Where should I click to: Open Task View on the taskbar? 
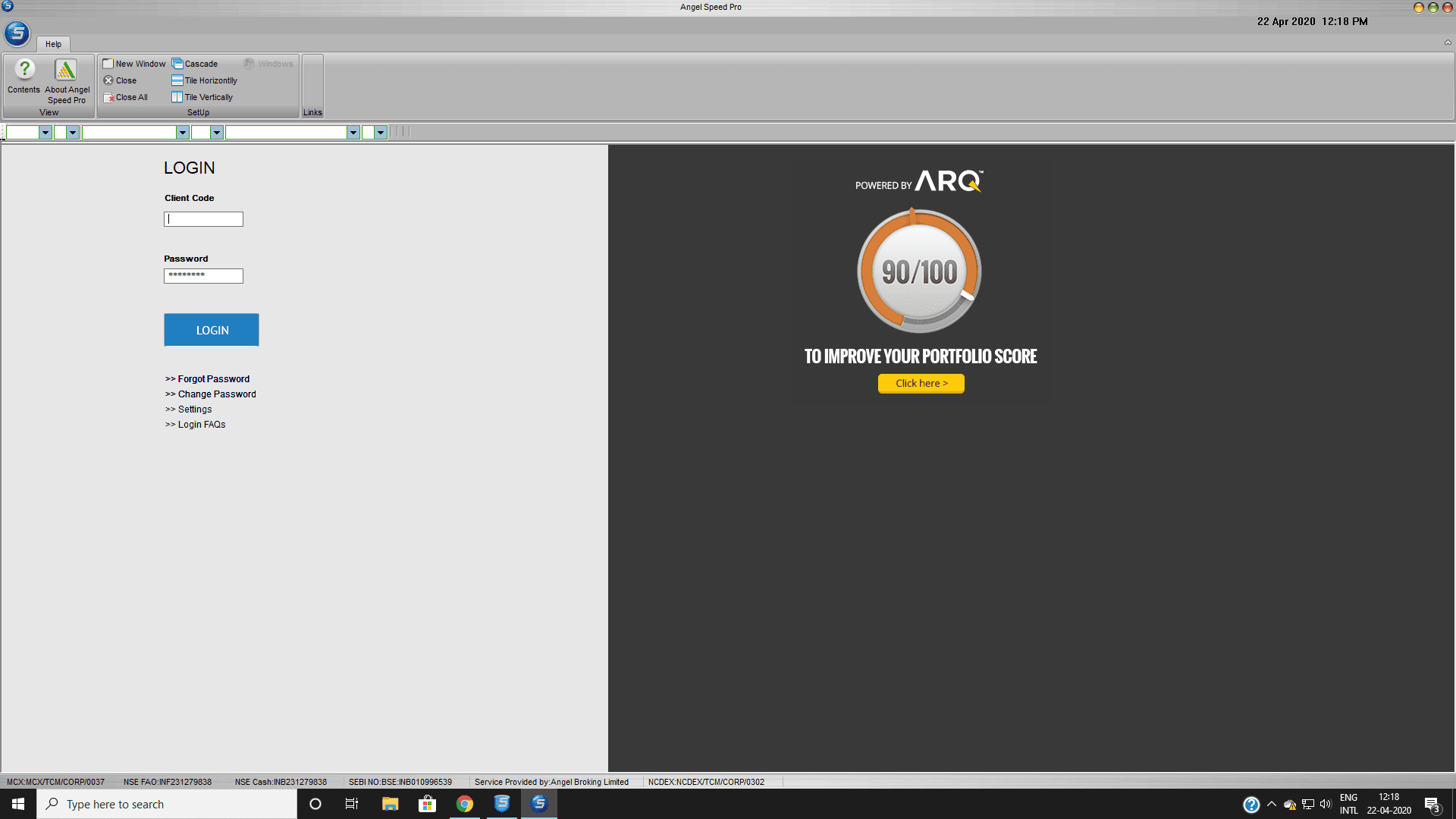click(352, 804)
